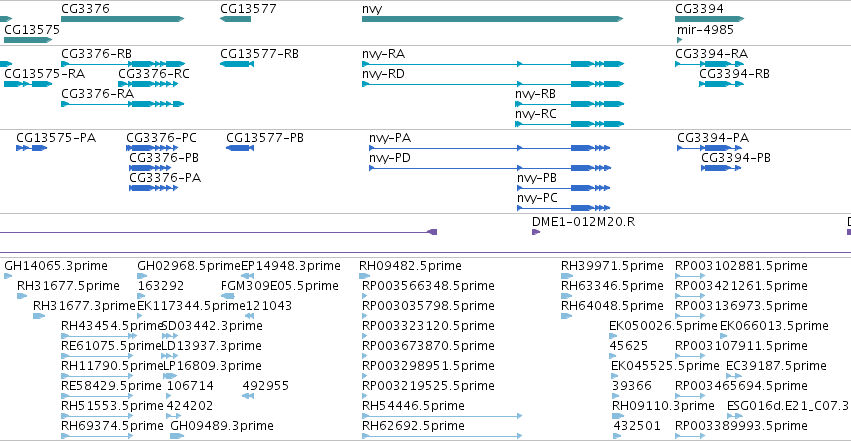Image resolution: width=851 pixels, height=441 pixels.
Task: Click transcript CG13577-RB
Action: pos(237,64)
